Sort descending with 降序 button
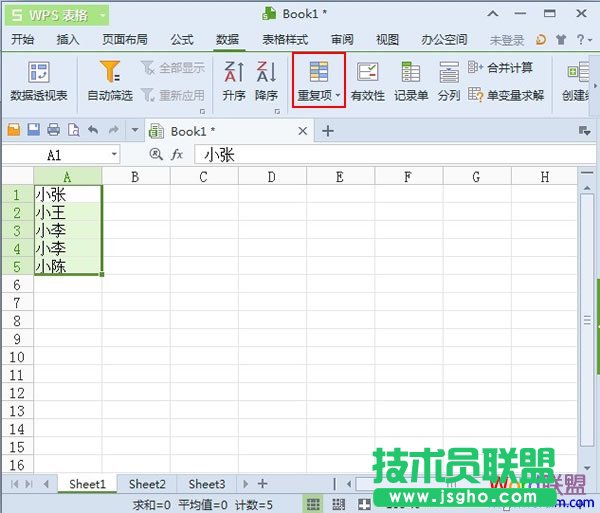600x513 pixels. [x=266, y=81]
